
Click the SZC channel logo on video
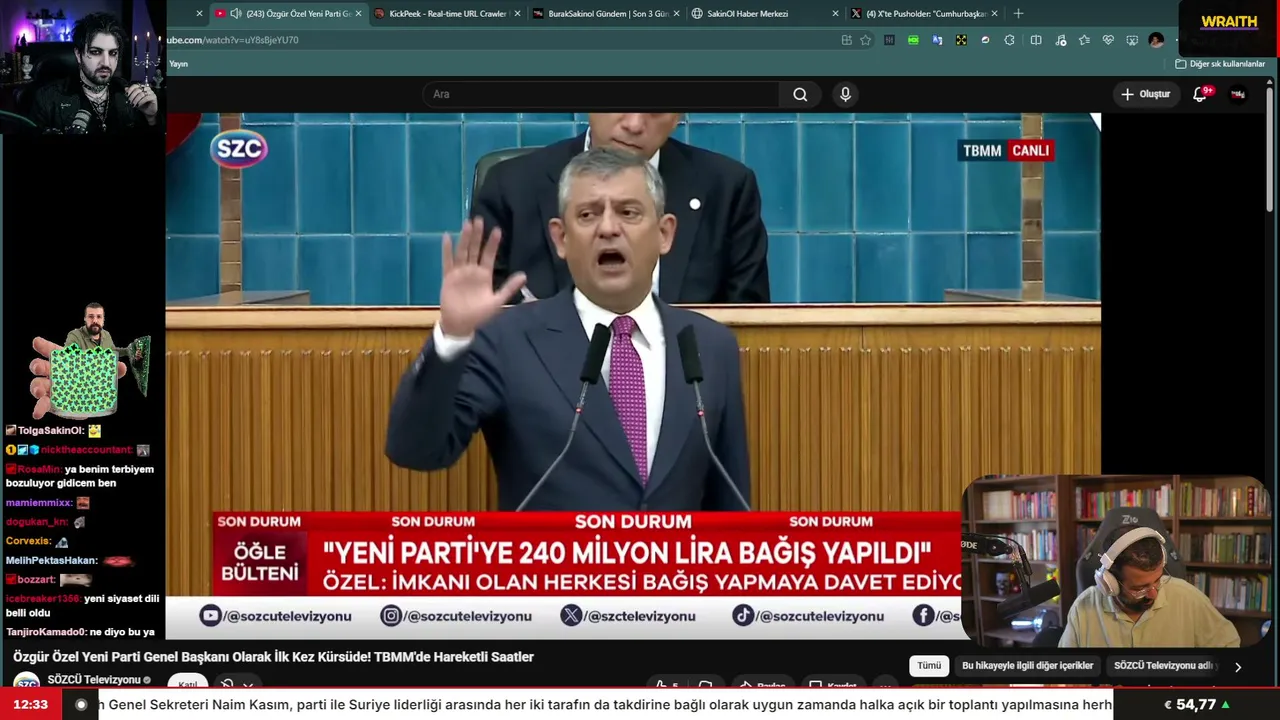point(239,149)
